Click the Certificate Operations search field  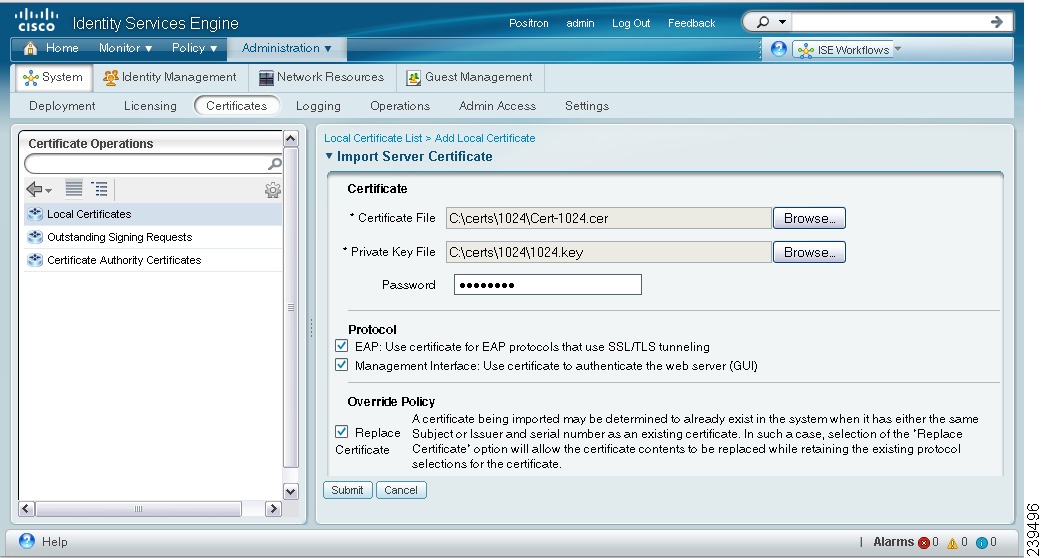pyautogui.click(x=152, y=163)
